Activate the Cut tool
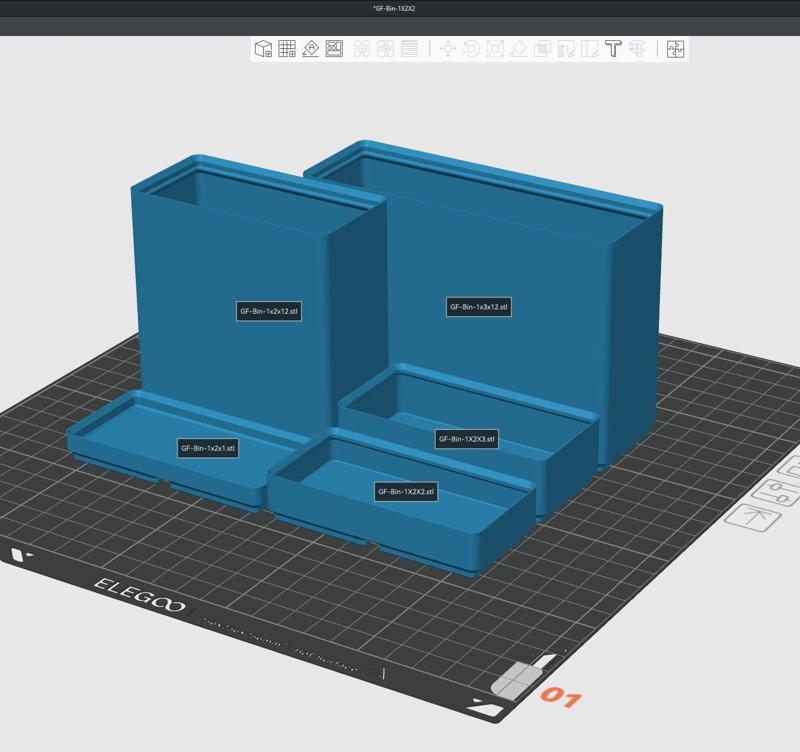The width and height of the screenshot is (800, 752). [x=542, y=49]
